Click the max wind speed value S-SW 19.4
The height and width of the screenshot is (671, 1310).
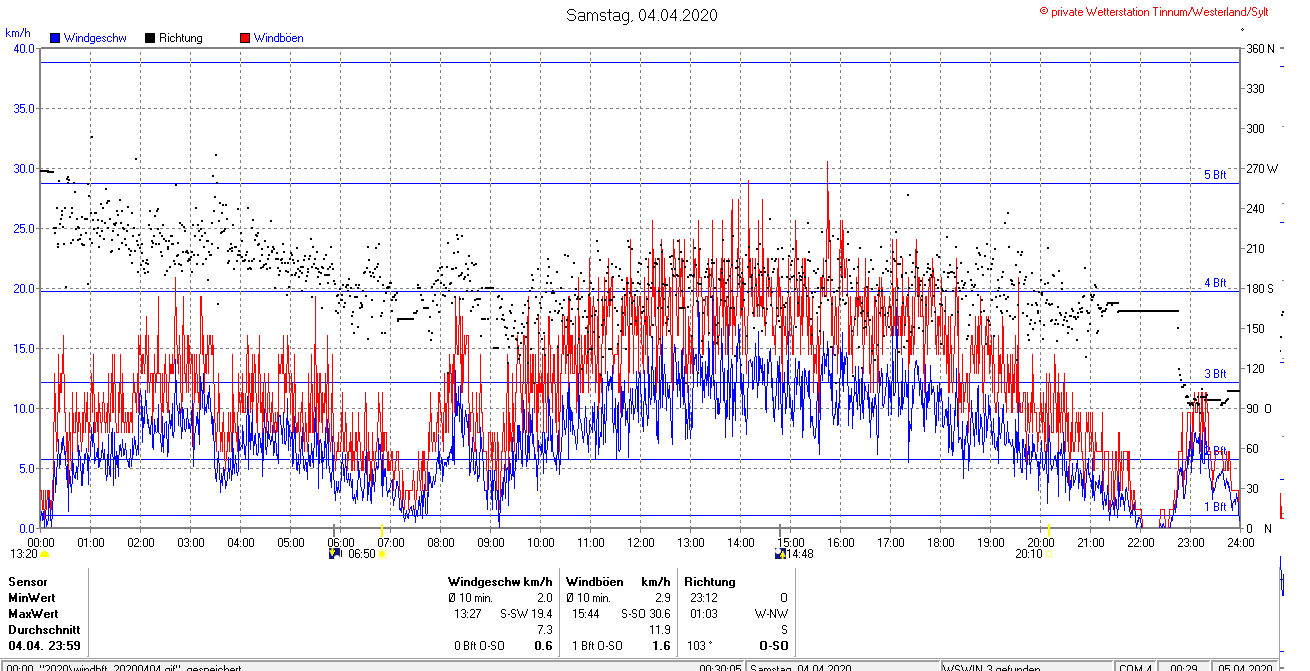click(528, 613)
